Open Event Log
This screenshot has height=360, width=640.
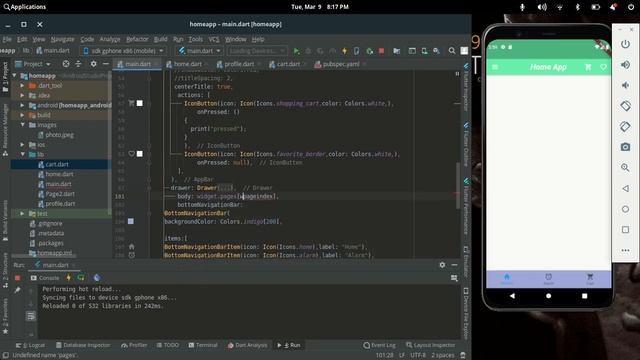point(379,345)
